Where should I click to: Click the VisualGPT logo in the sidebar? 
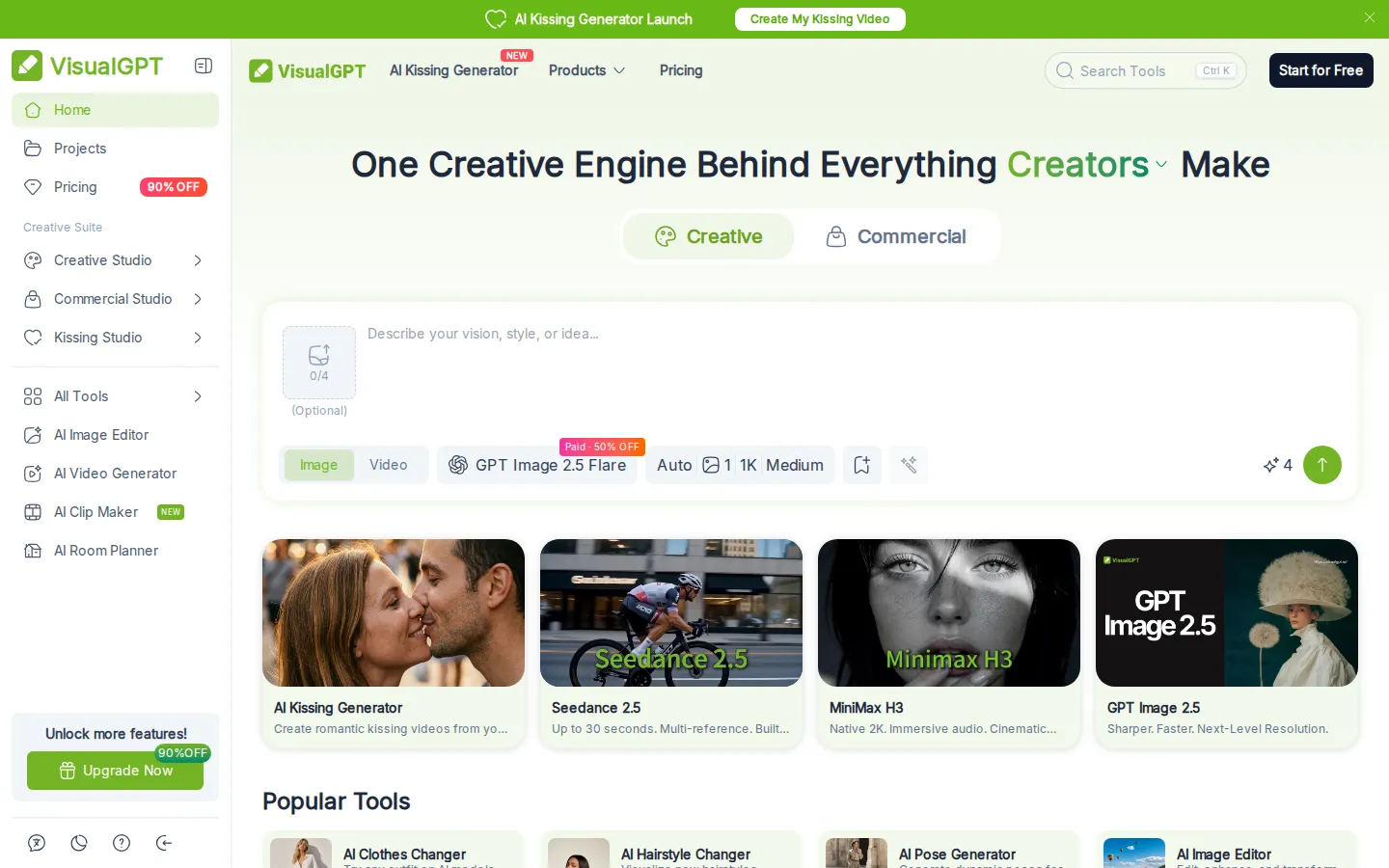coord(88,66)
